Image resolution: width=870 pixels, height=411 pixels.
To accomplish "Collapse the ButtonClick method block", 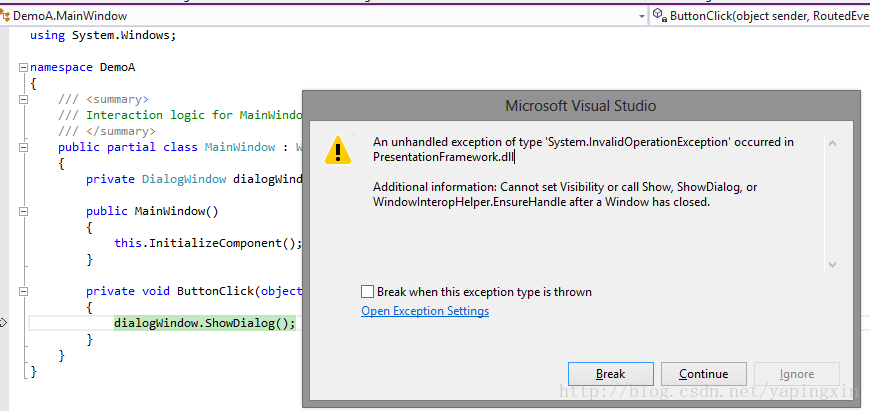I will (23, 291).
